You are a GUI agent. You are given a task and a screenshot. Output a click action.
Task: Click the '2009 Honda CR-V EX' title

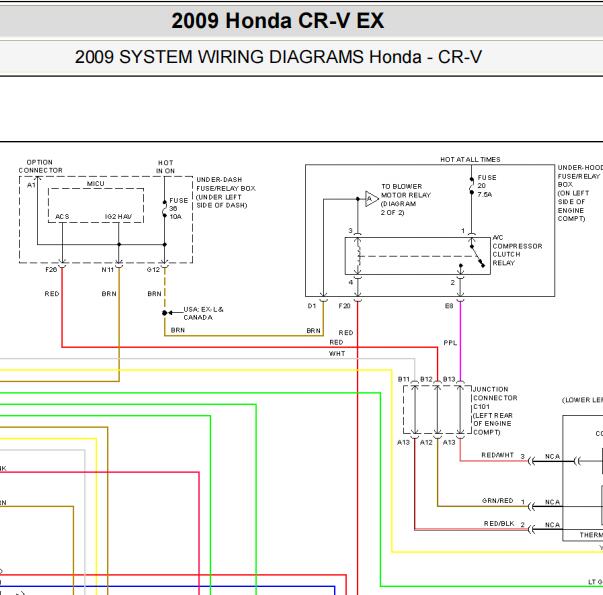tap(277, 20)
